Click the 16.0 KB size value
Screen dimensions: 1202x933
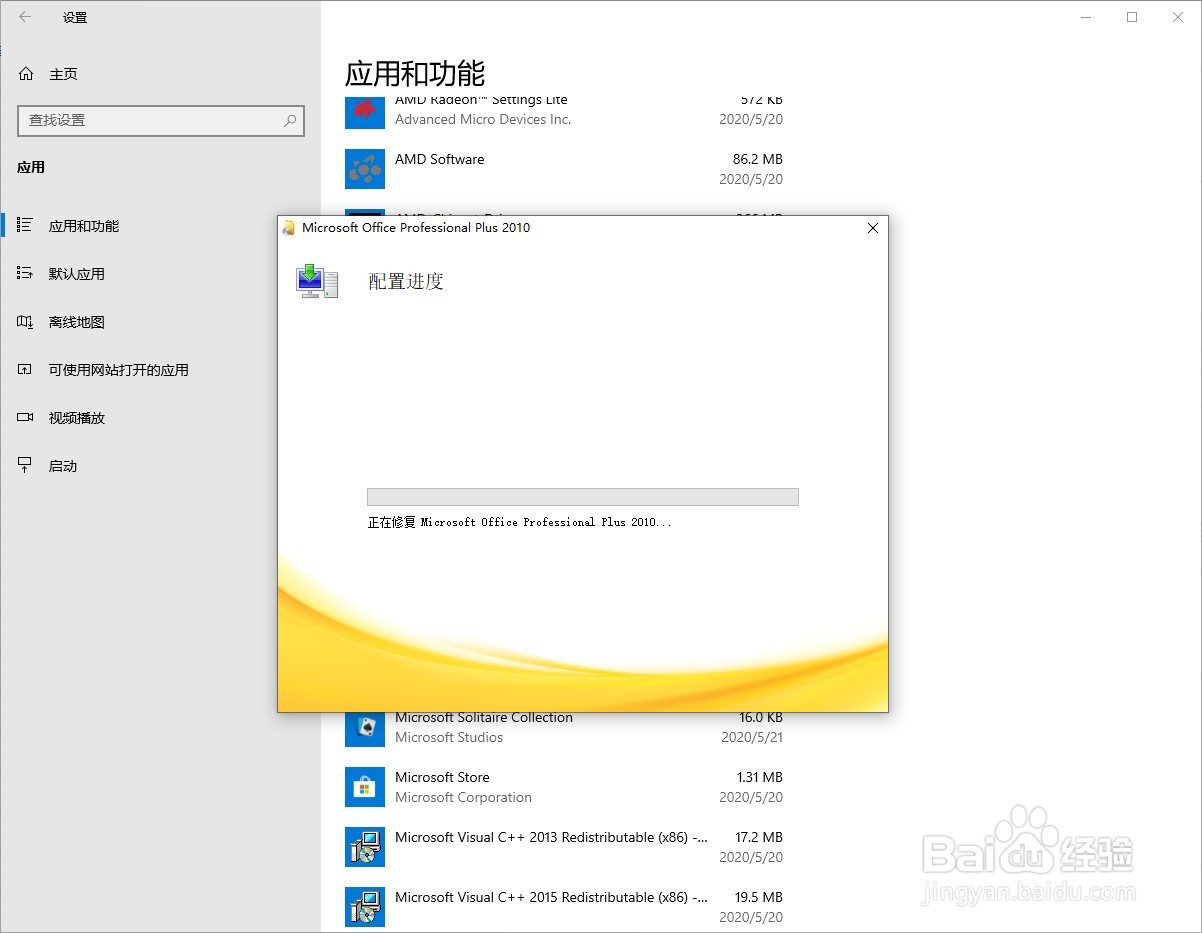[761, 718]
